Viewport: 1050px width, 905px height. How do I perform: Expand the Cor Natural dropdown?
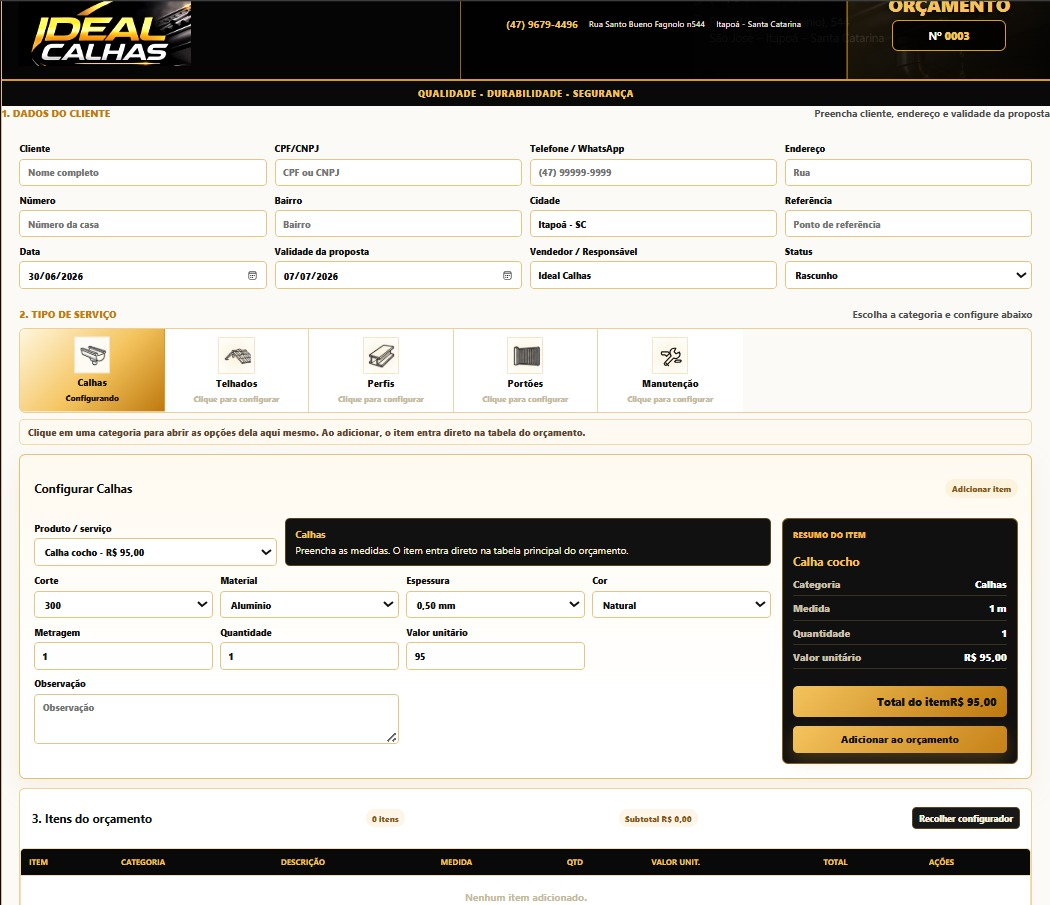tap(681, 605)
